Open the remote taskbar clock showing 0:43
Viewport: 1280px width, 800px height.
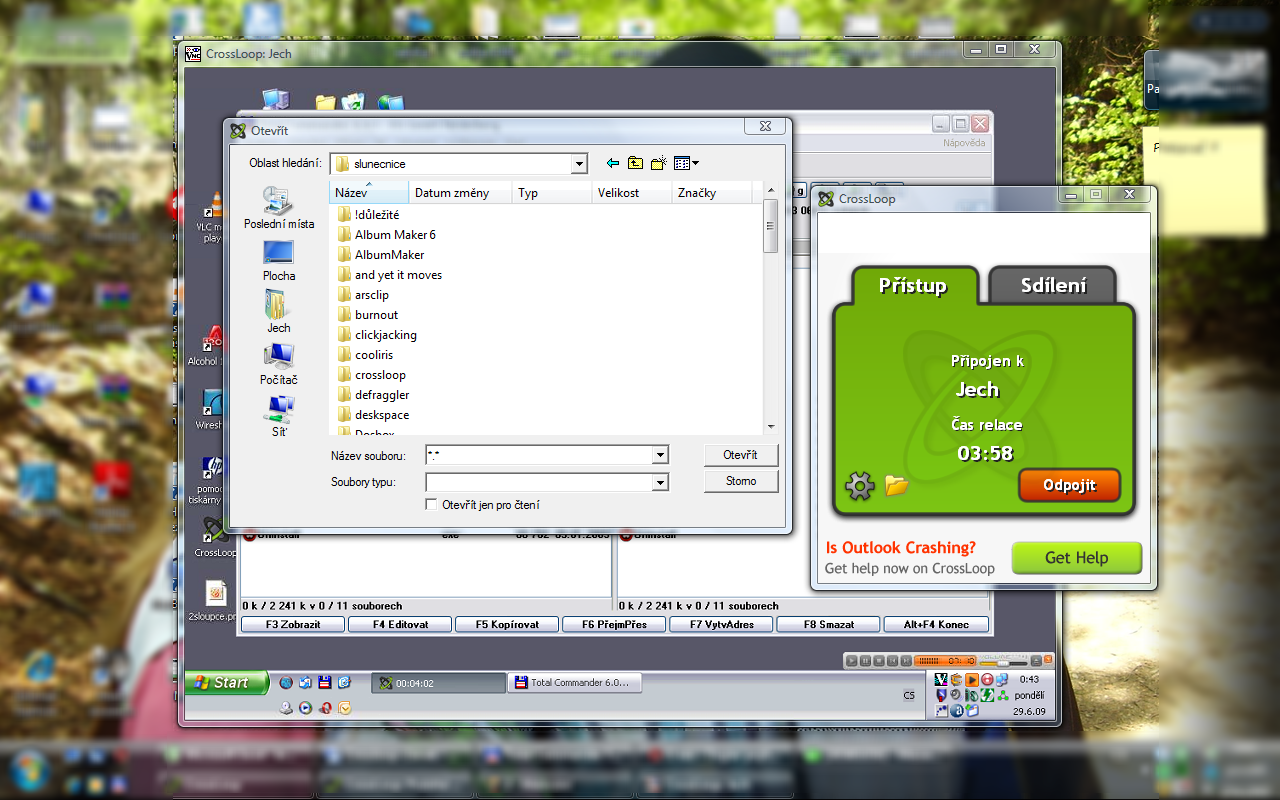click(1029, 680)
